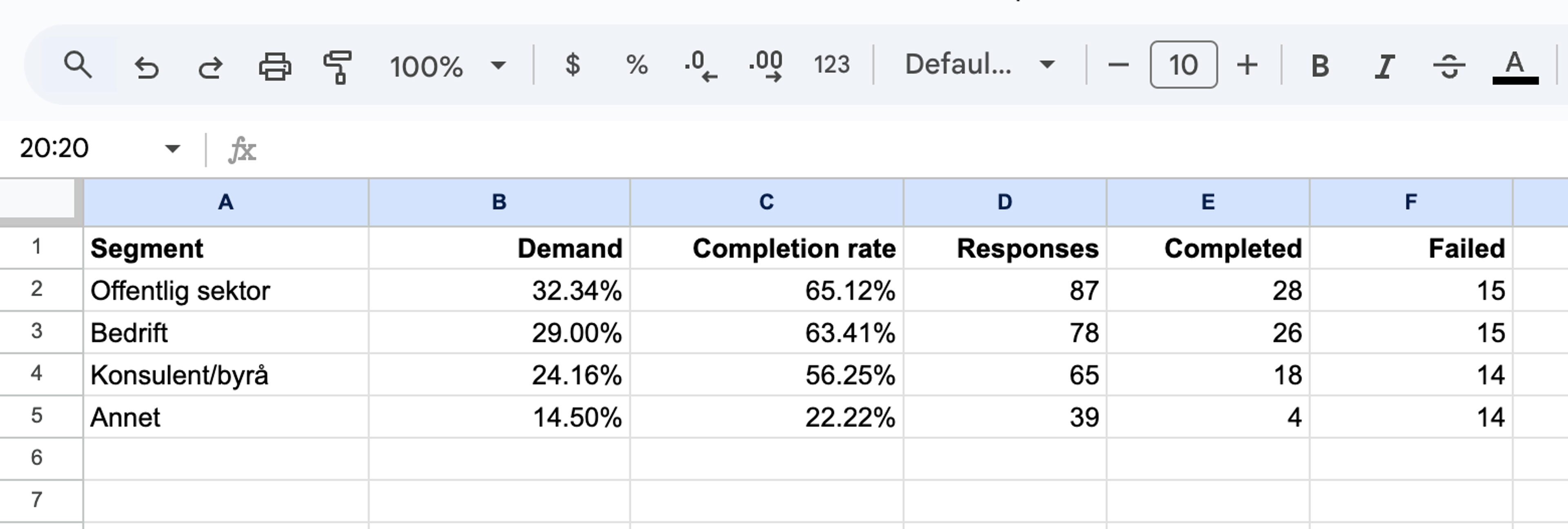Open more number formats (123)
Image resolution: width=1568 pixels, height=529 pixels.
(831, 65)
